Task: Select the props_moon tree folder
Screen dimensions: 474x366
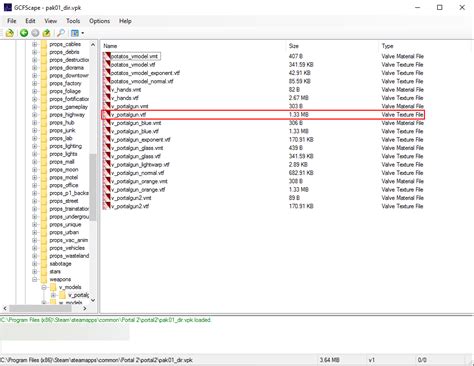Action: click(64, 170)
